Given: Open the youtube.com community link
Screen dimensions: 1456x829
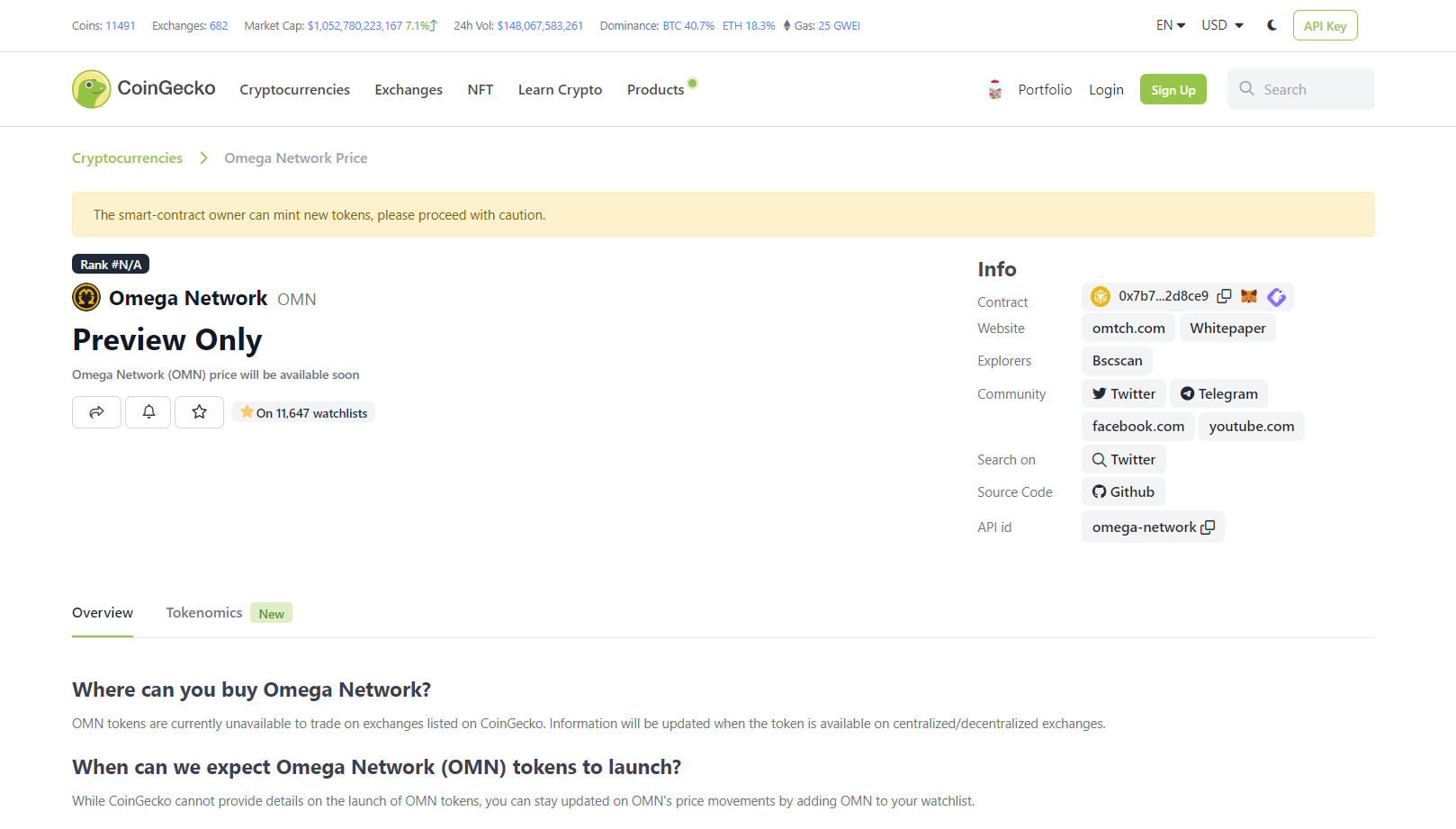Looking at the screenshot, I should [x=1251, y=427].
